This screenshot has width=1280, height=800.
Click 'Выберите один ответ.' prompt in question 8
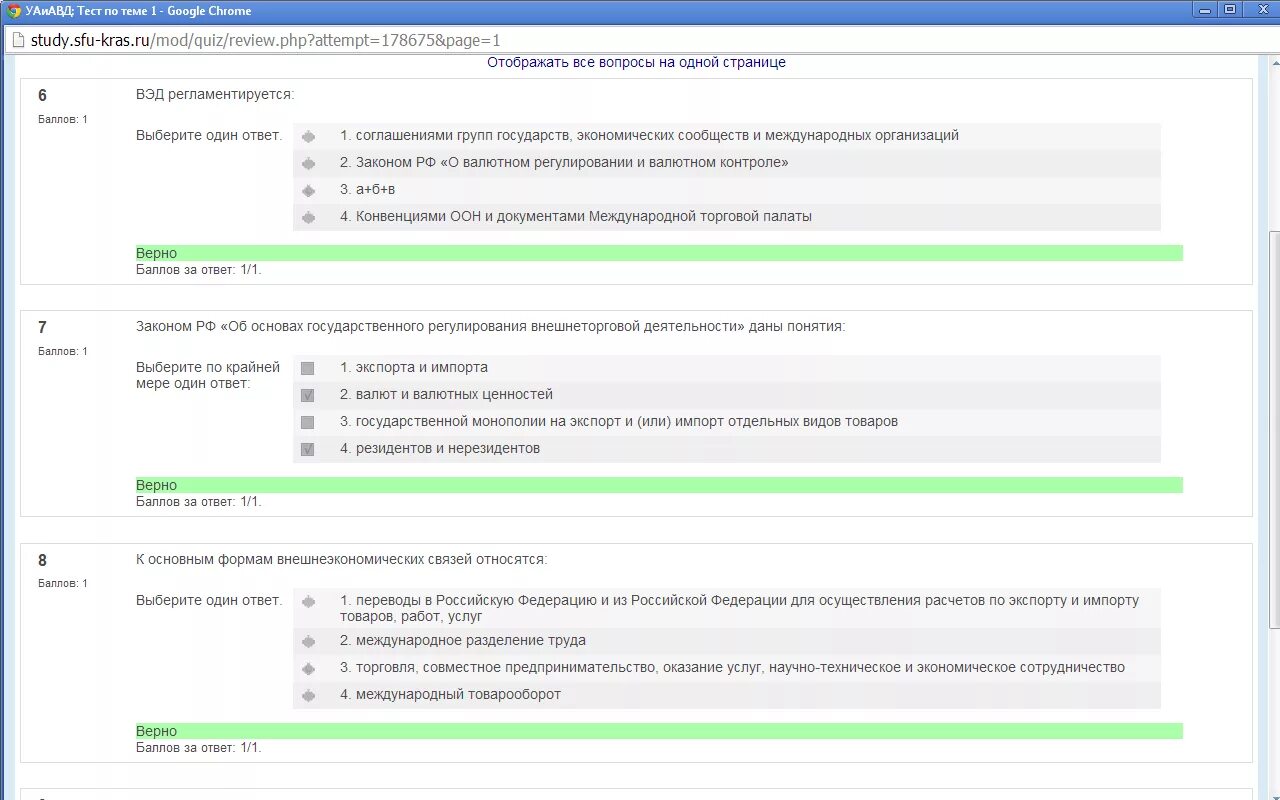pos(209,600)
